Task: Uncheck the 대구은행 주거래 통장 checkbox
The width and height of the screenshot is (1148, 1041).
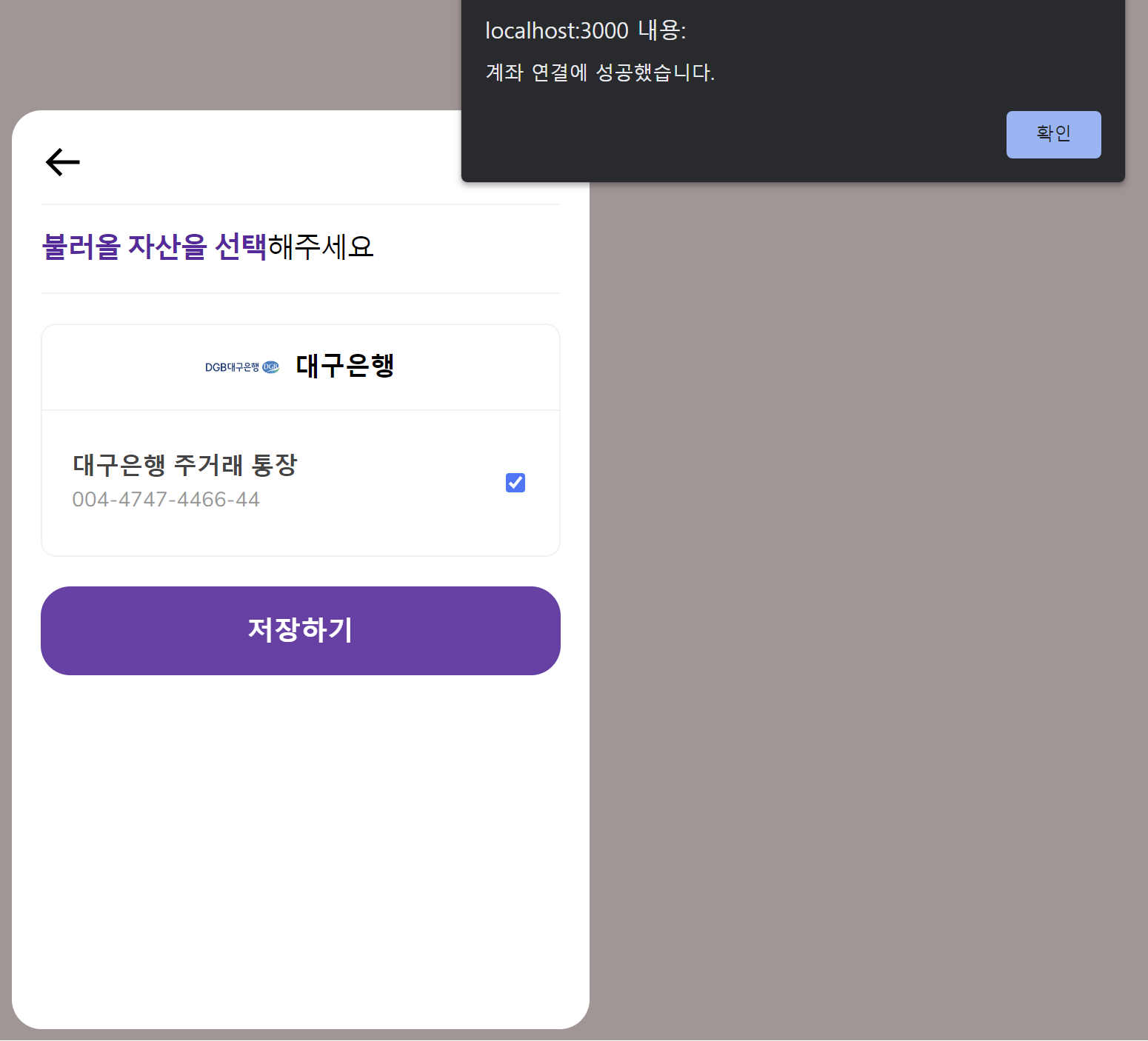Action: (x=515, y=483)
